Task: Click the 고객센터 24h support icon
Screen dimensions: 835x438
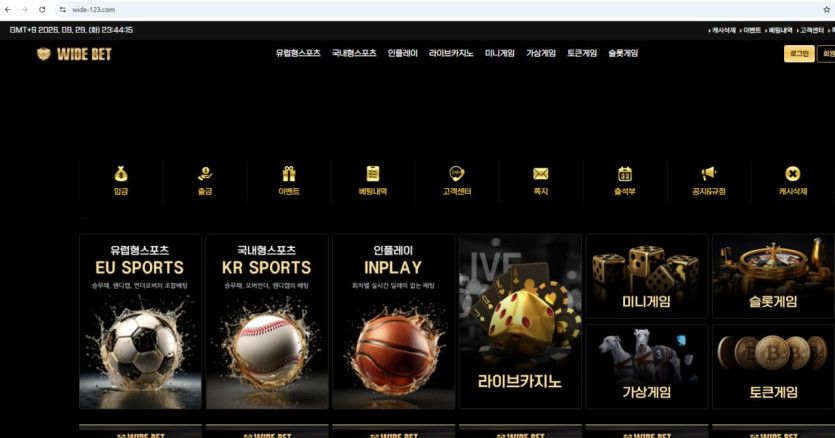Action: [457, 174]
